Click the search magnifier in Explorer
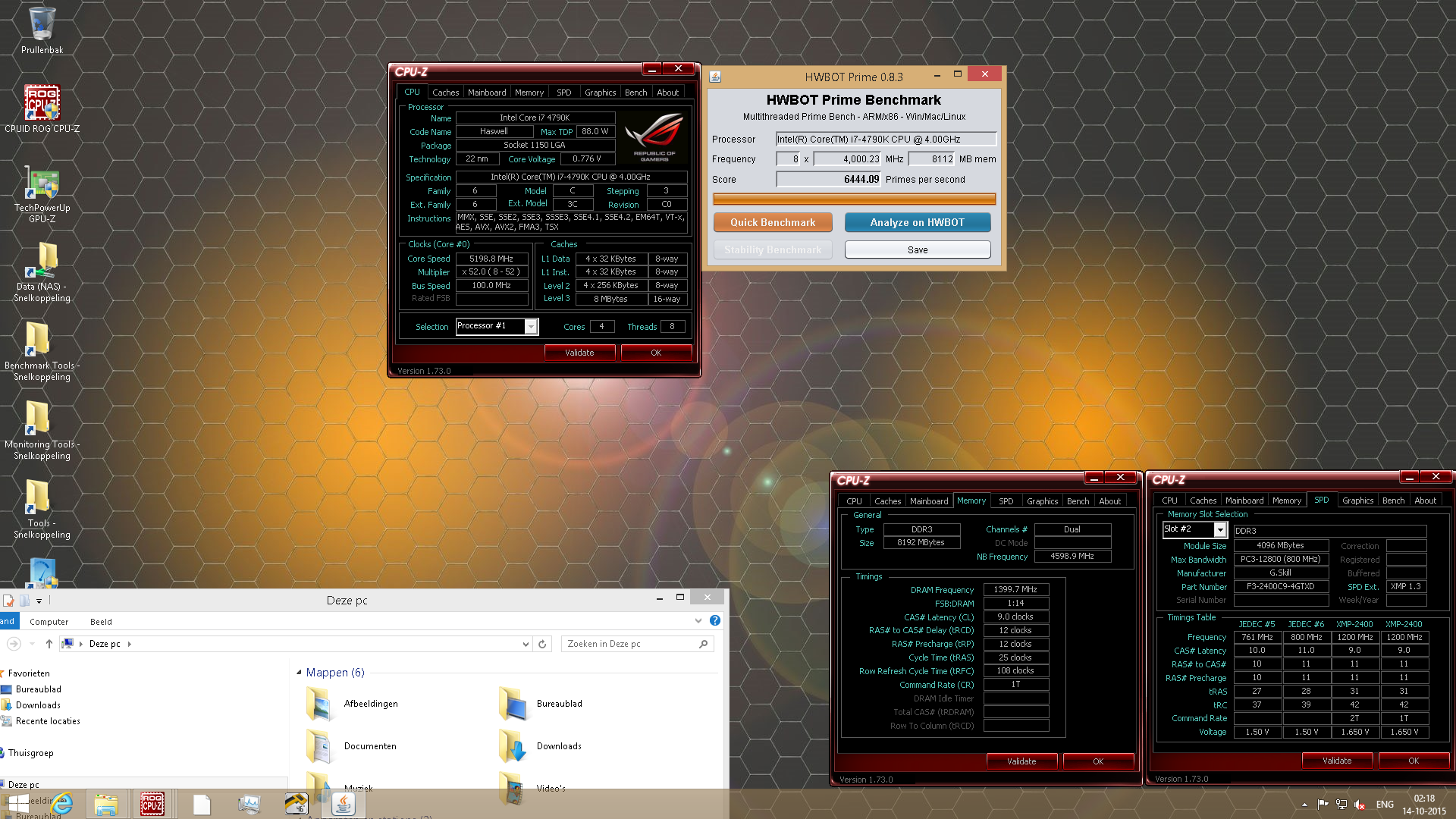The width and height of the screenshot is (1456, 819). (703, 644)
